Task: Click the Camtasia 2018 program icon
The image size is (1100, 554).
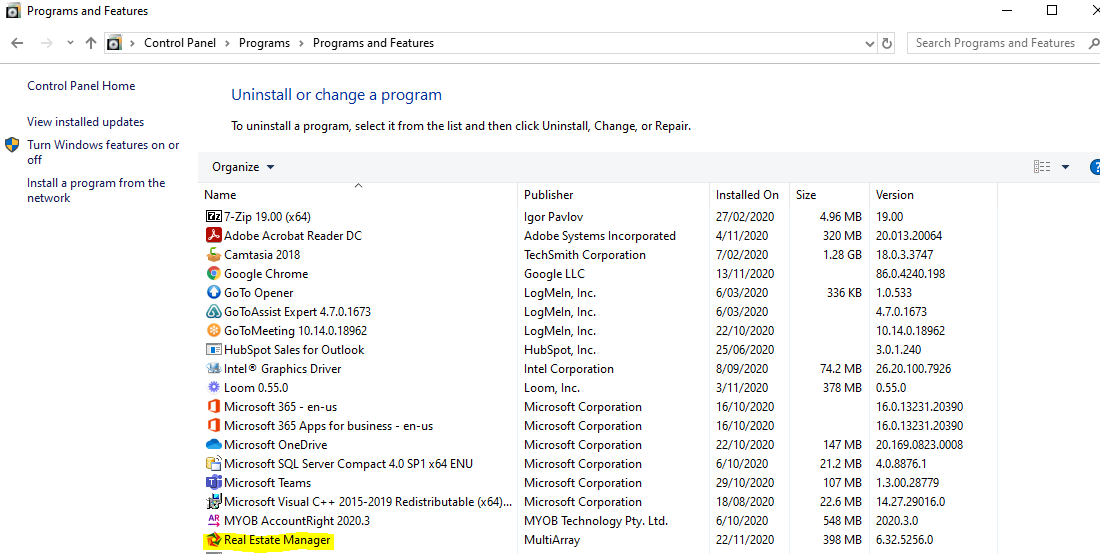Action: coord(213,255)
